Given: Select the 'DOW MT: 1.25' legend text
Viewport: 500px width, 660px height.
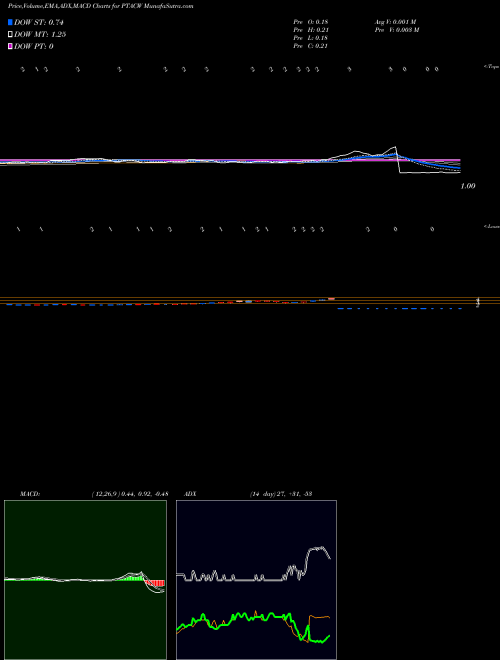Looking at the screenshot, I should [40, 35].
